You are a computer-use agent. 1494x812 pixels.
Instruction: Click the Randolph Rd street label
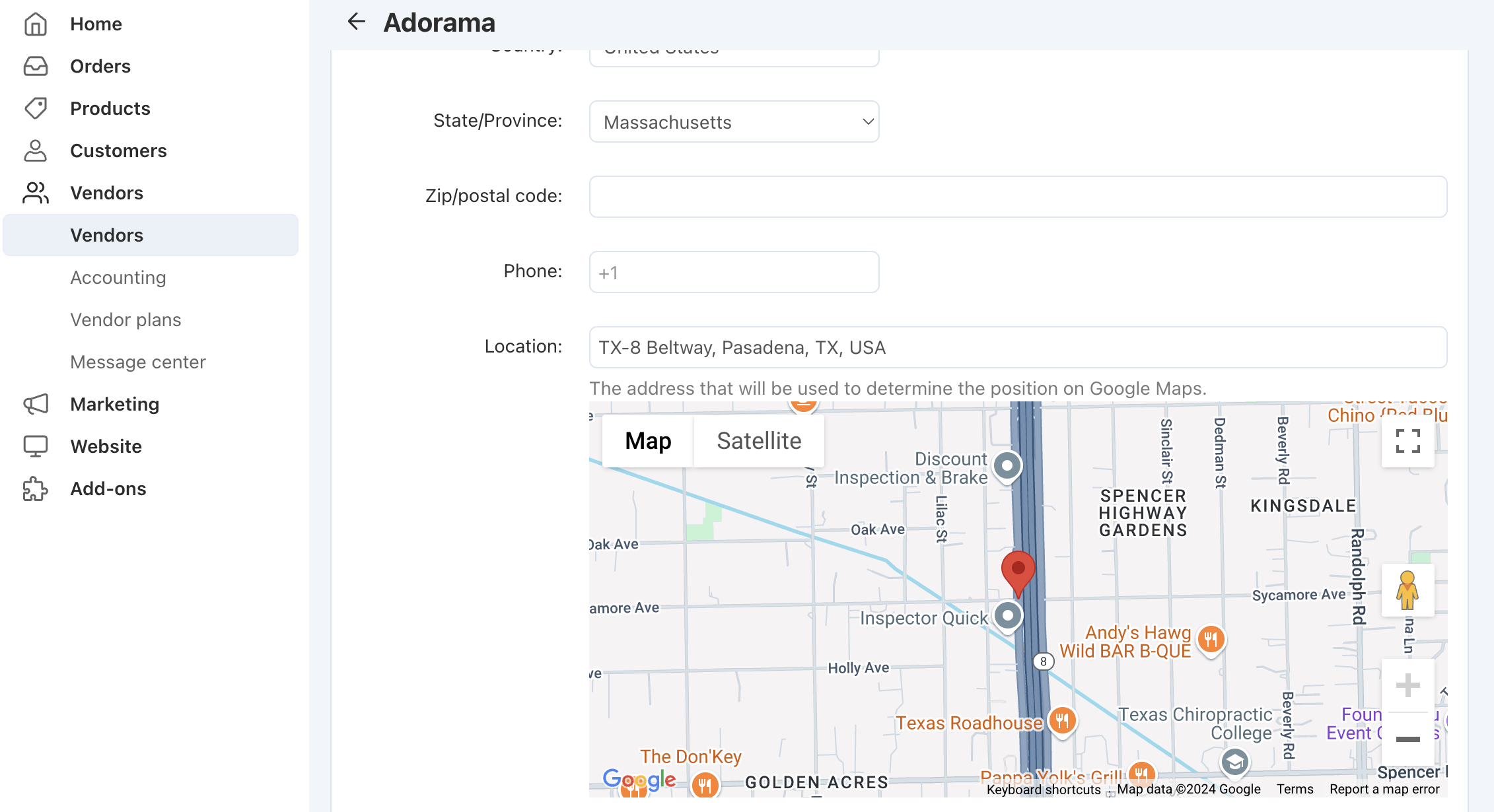[1358, 576]
